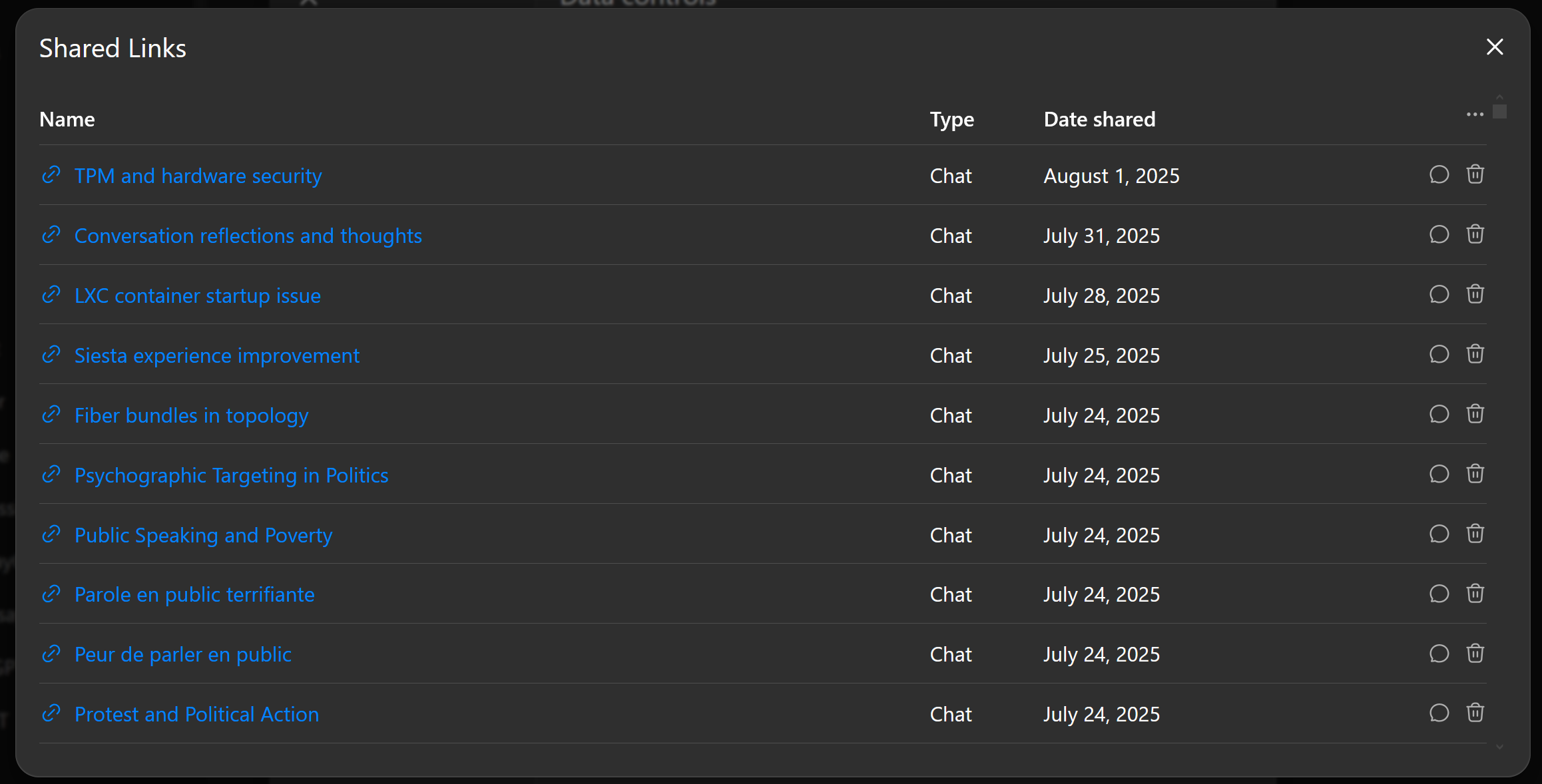This screenshot has width=1542, height=784.
Task: Delete the LXC container startup issue link
Action: [1475, 294]
